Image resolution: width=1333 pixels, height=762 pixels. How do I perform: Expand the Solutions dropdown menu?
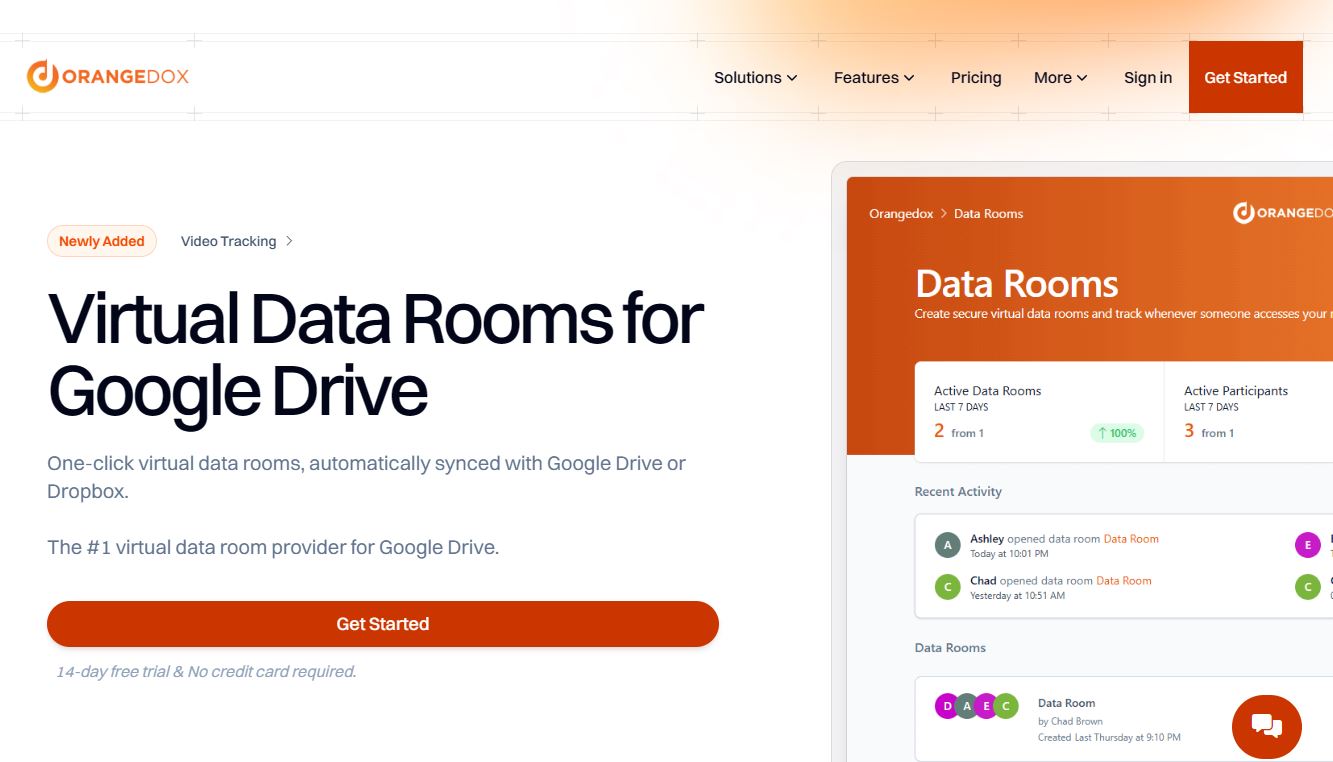pyautogui.click(x=756, y=77)
